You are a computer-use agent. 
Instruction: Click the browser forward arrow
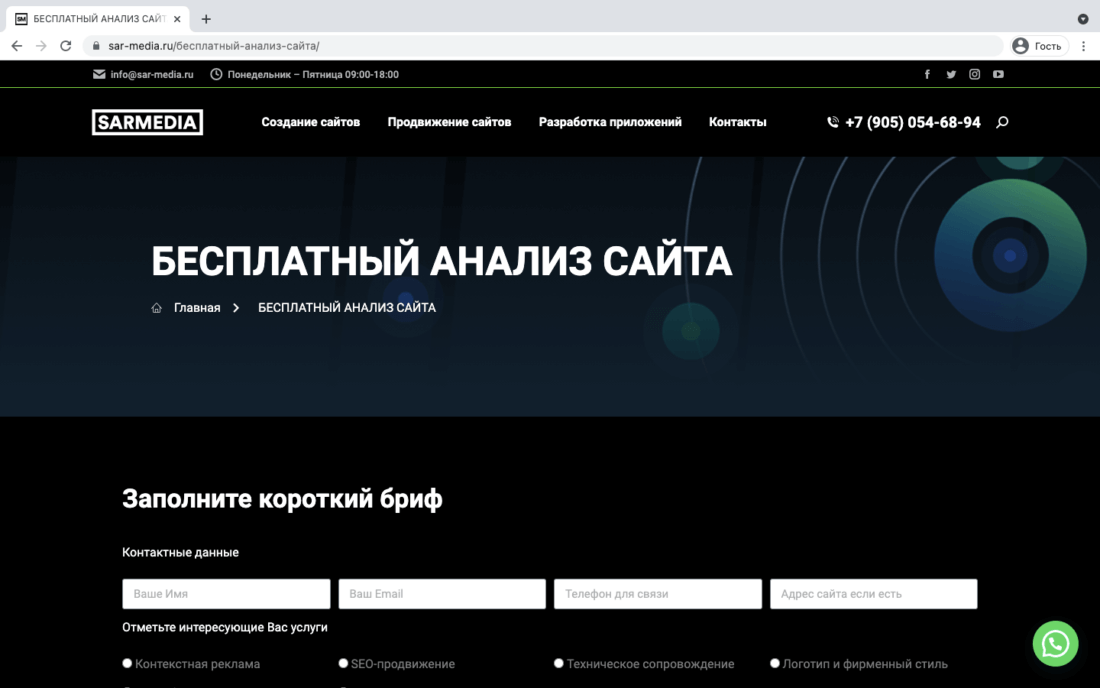[41, 46]
